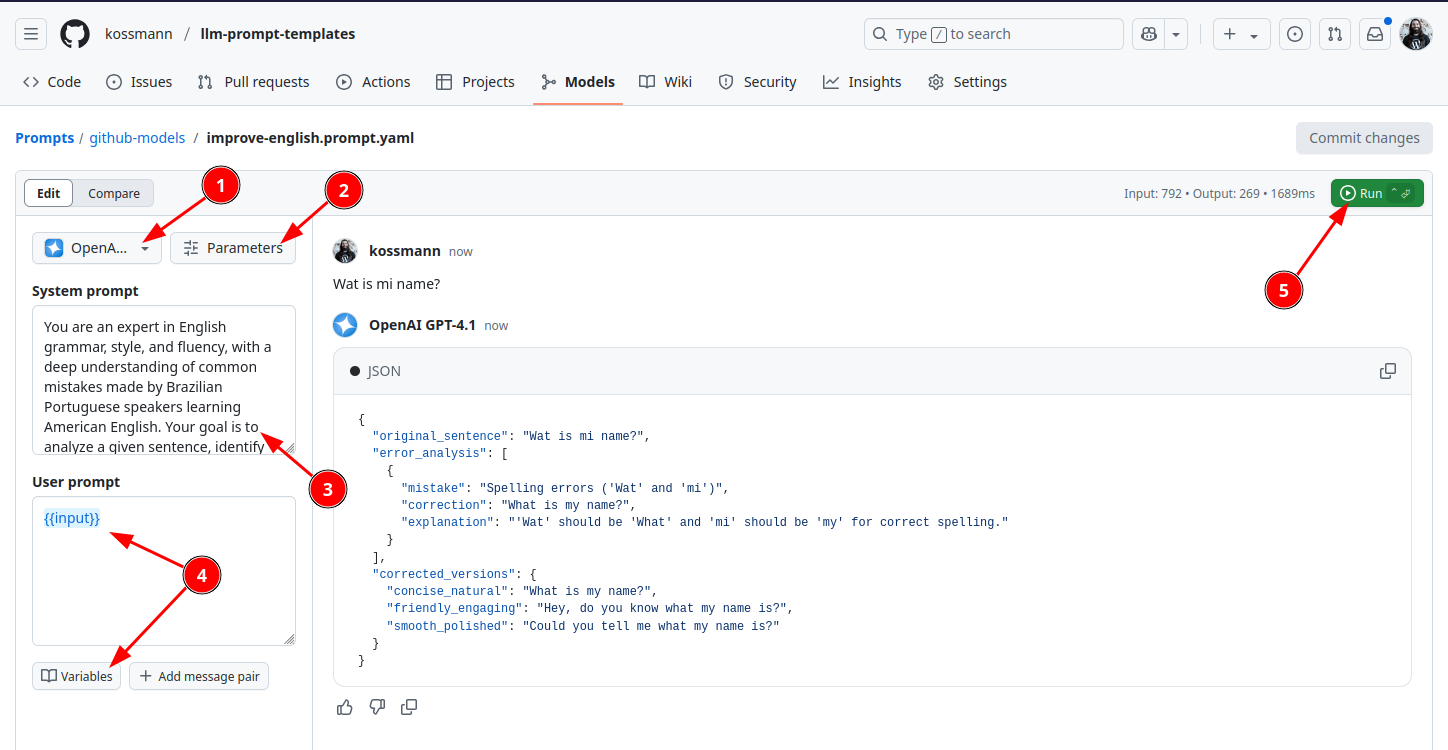This screenshot has height=750, width=1448.
Task: Open the hamburger navigation menu
Action: pyautogui.click(x=31, y=34)
